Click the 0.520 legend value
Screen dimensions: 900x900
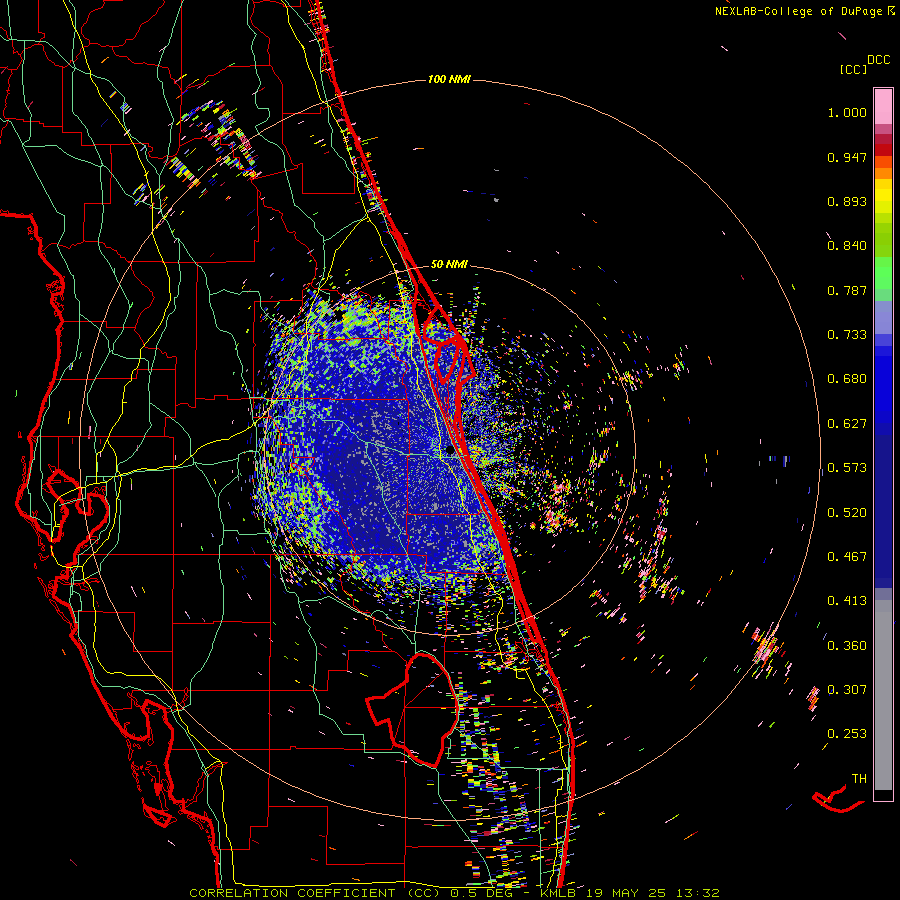(847, 513)
